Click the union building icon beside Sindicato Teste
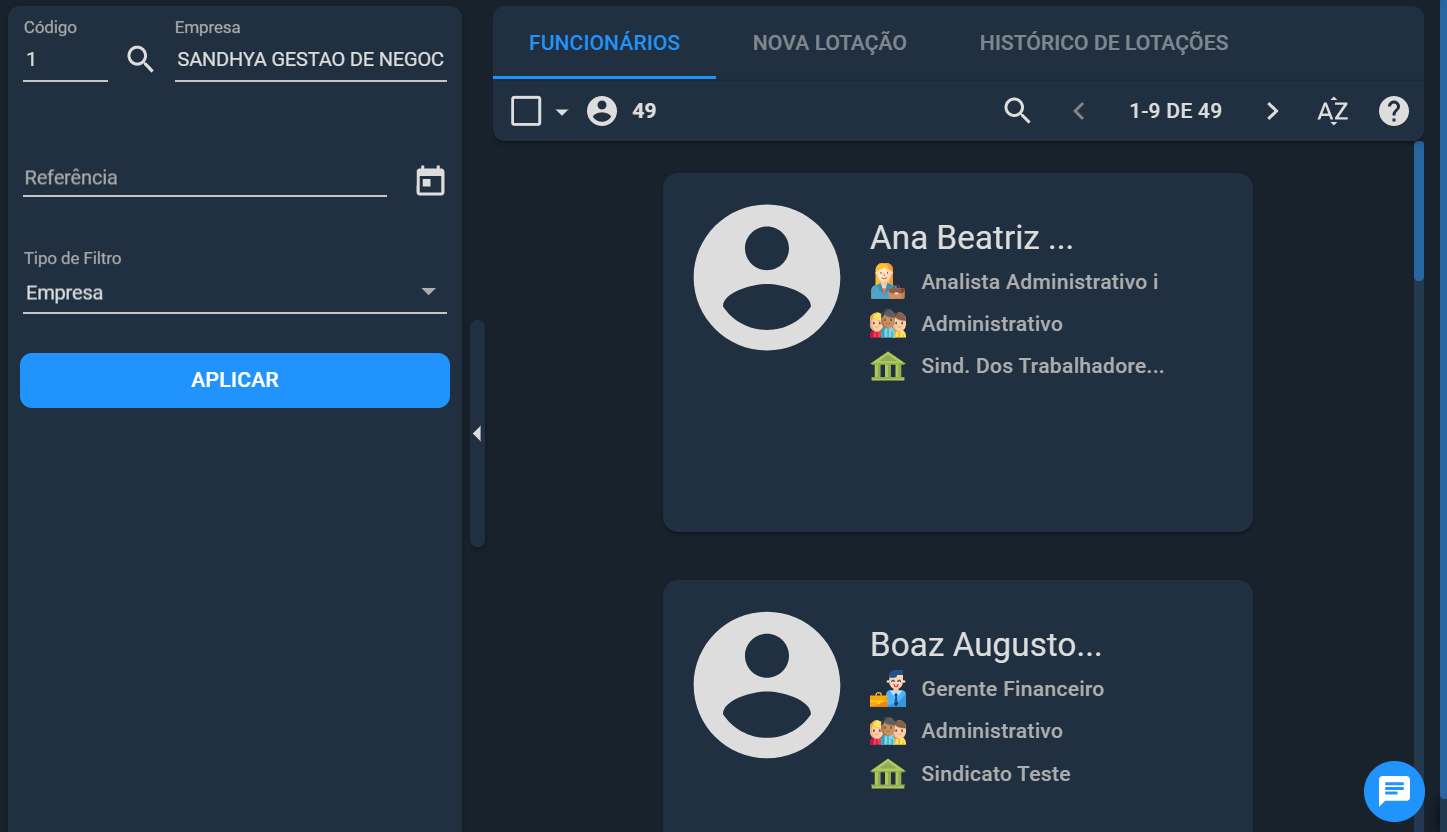The height and width of the screenshot is (832, 1447). [888, 774]
